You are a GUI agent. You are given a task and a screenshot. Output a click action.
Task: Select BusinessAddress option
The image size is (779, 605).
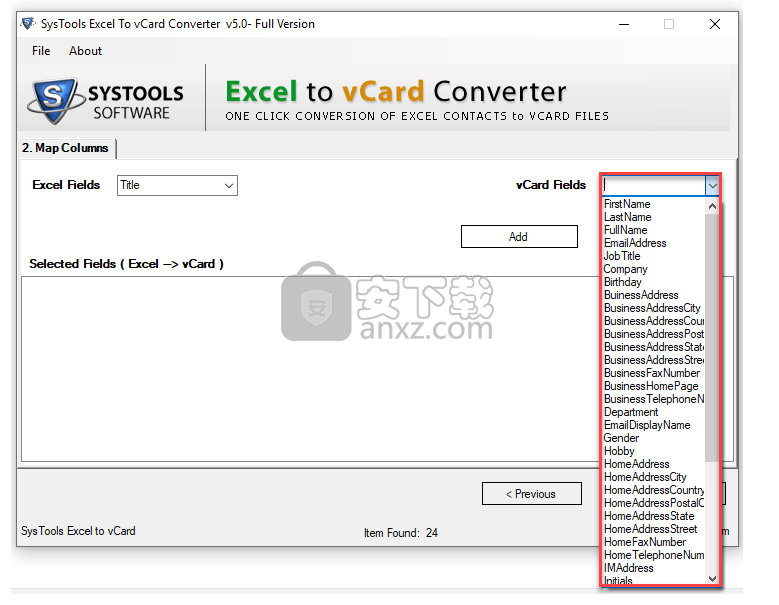pos(641,295)
